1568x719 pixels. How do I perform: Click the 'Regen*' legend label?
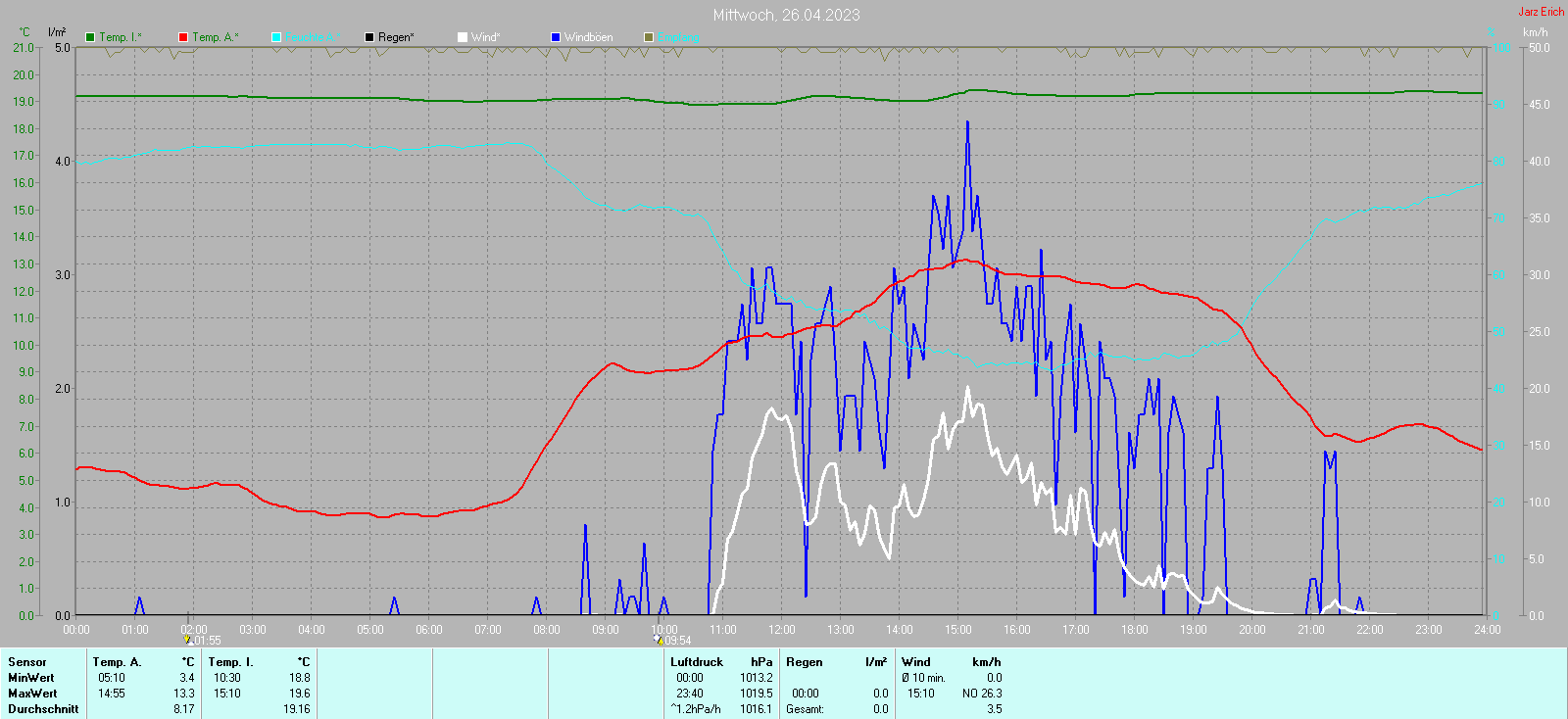(x=396, y=37)
